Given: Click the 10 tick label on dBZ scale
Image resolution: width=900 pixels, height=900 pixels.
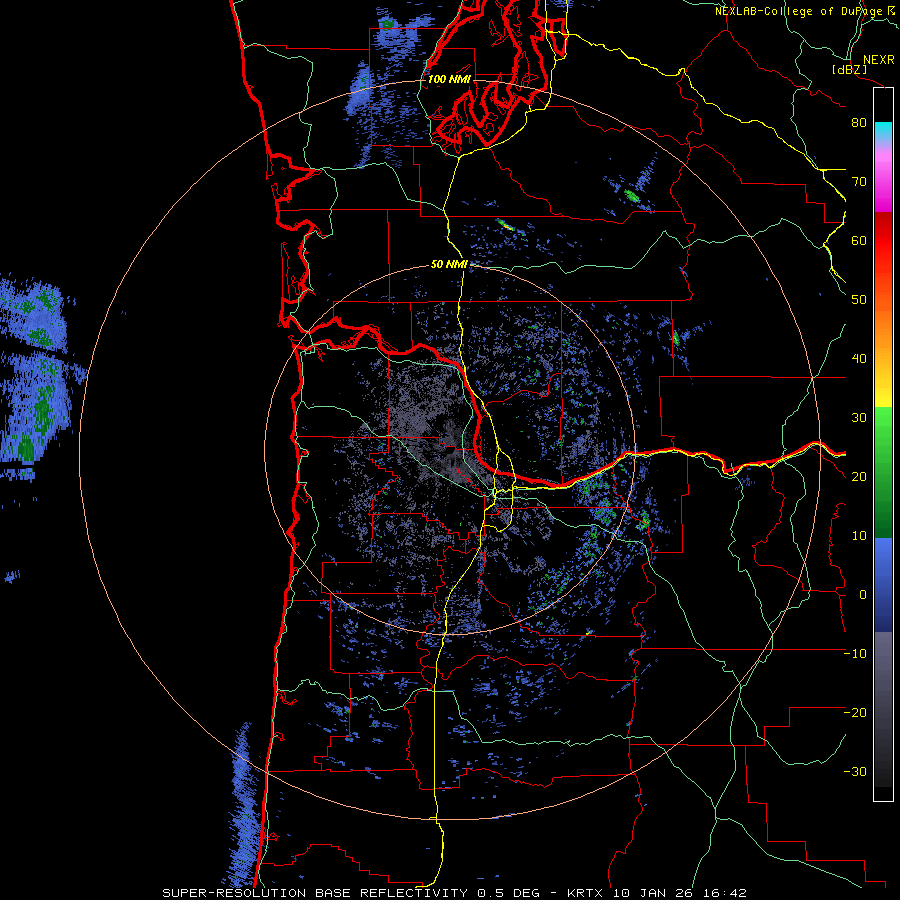Looking at the screenshot, I should [859, 536].
